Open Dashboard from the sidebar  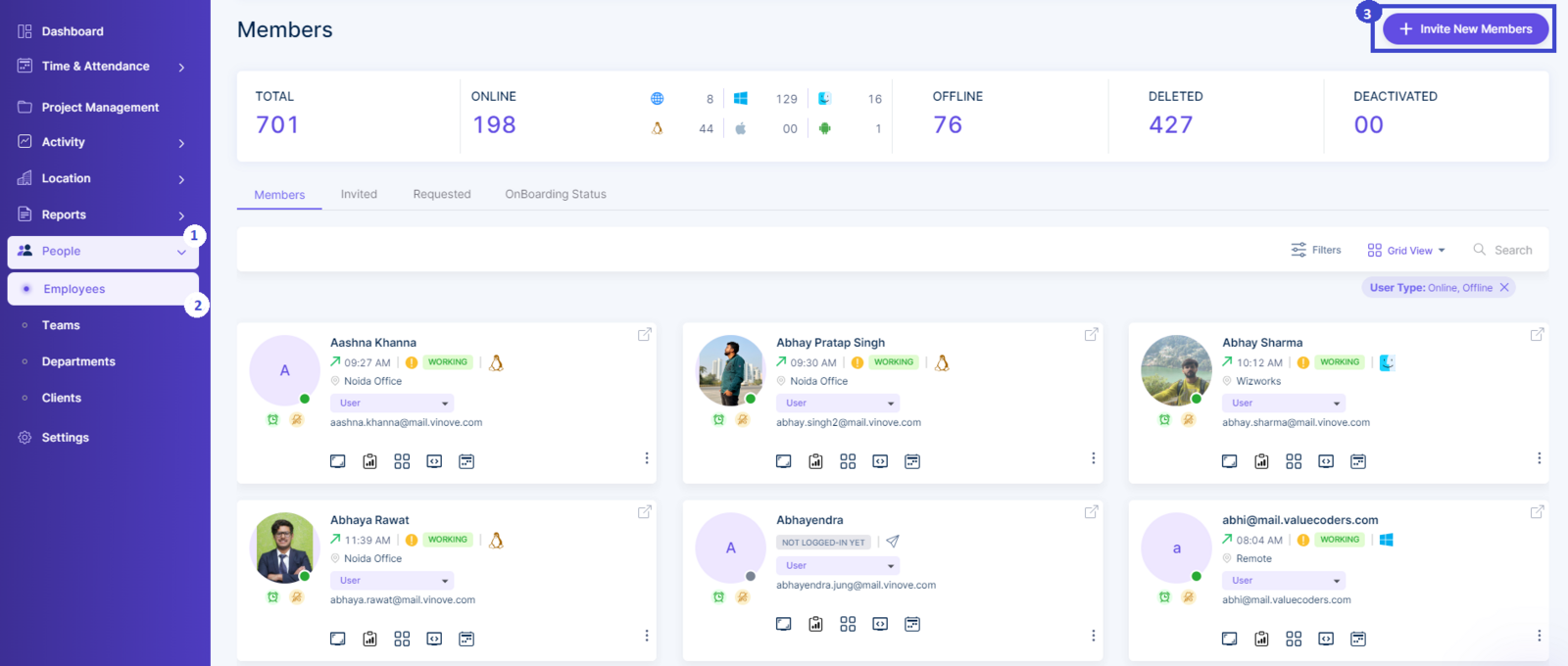coord(72,31)
